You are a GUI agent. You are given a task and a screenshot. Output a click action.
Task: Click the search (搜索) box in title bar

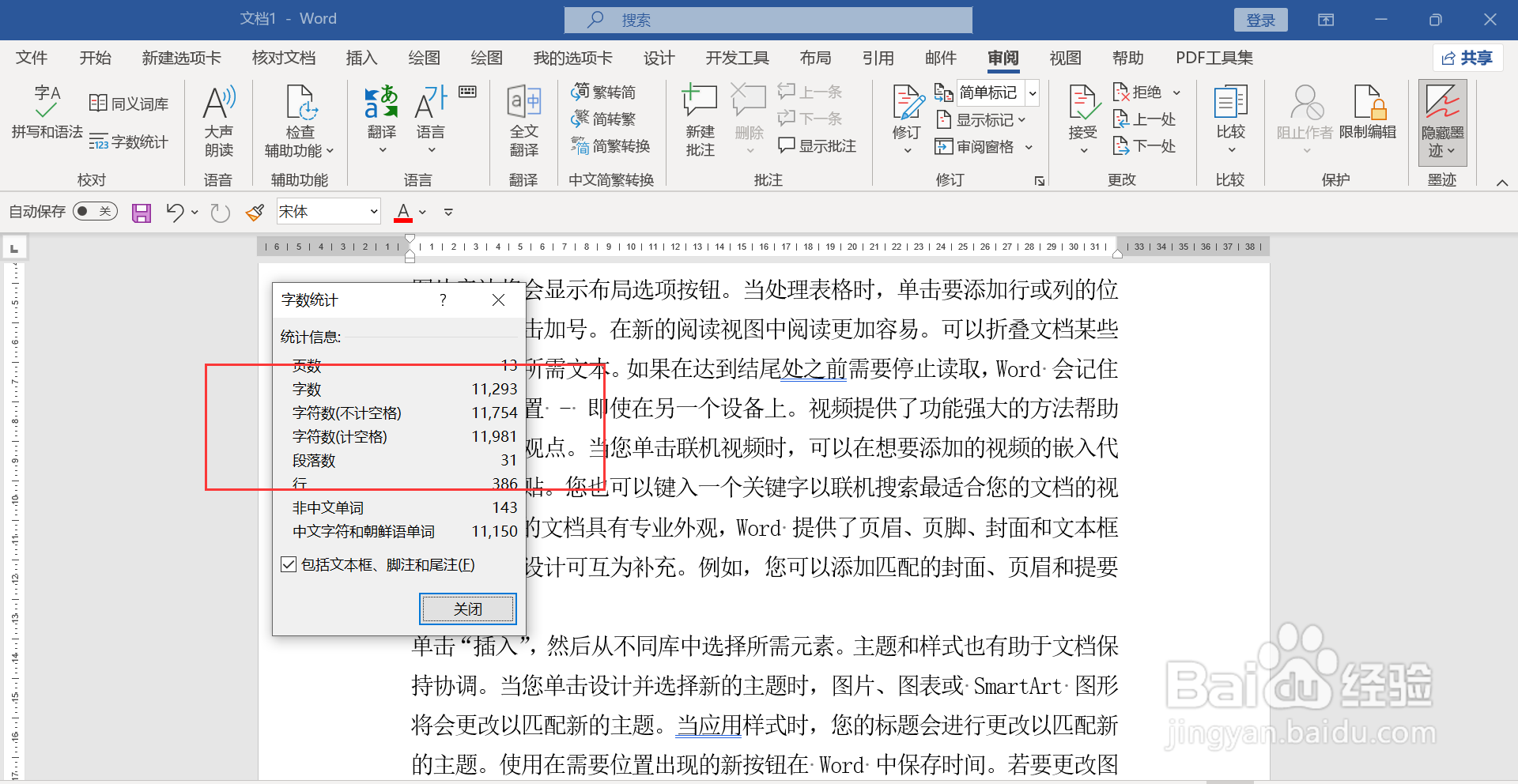[x=768, y=20]
